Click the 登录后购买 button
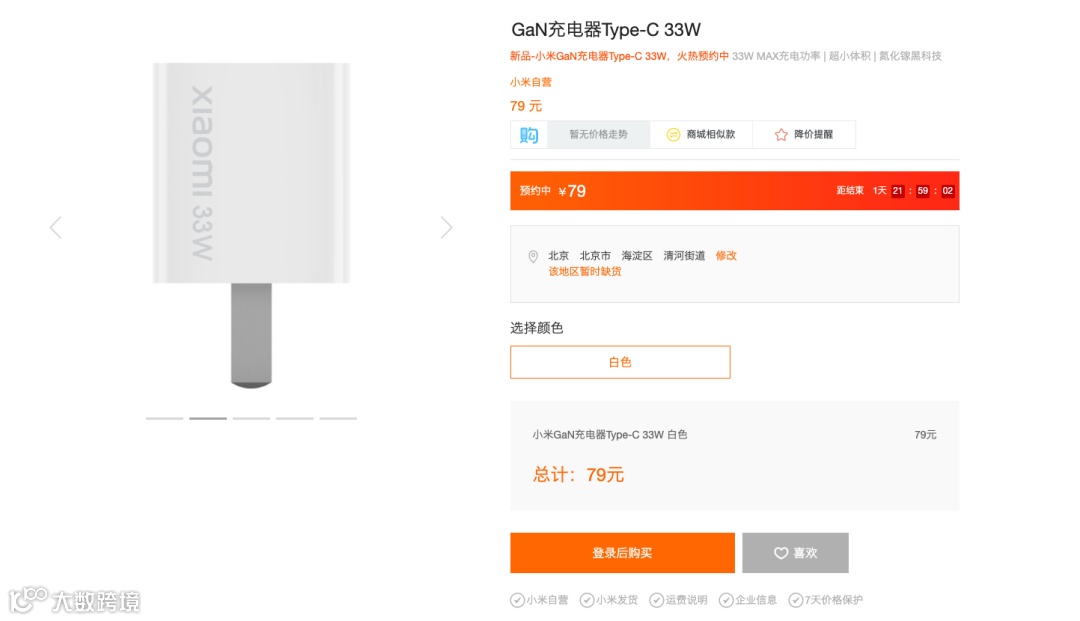The image size is (1080, 621). pos(622,553)
